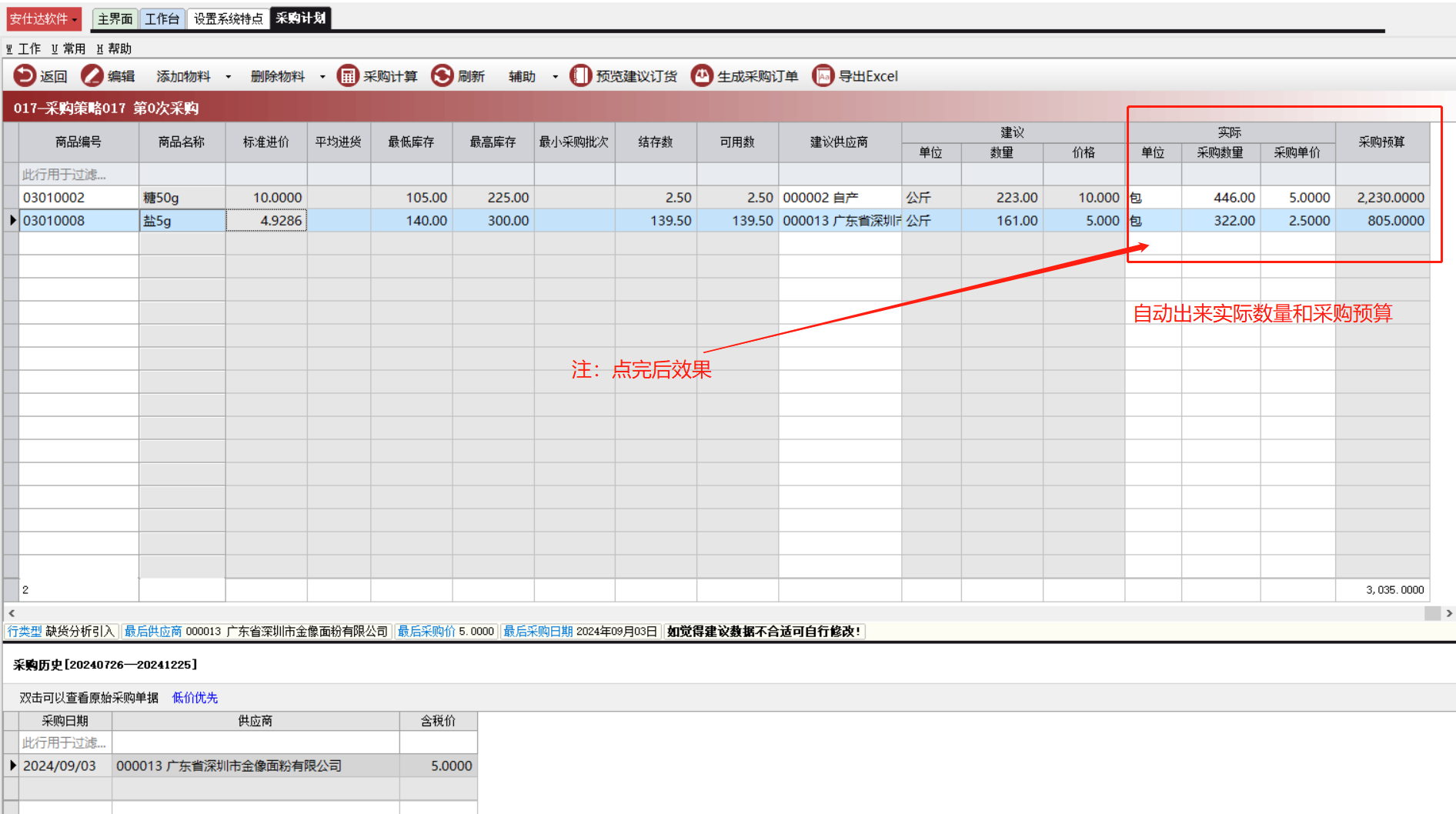
Task: Click the 商品编号 filter row field
Action: 78,175
